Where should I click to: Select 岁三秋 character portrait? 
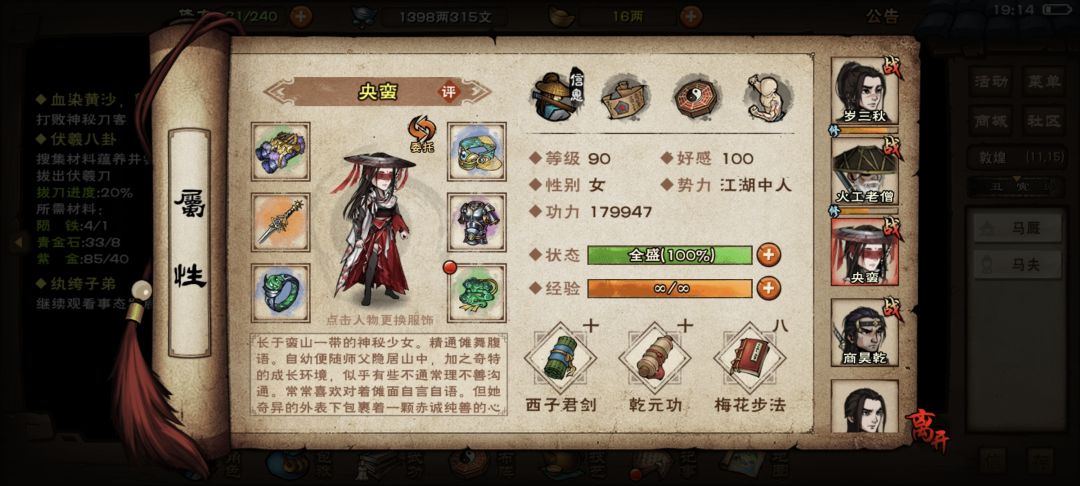pyautogui.click(x=864, y=92)
